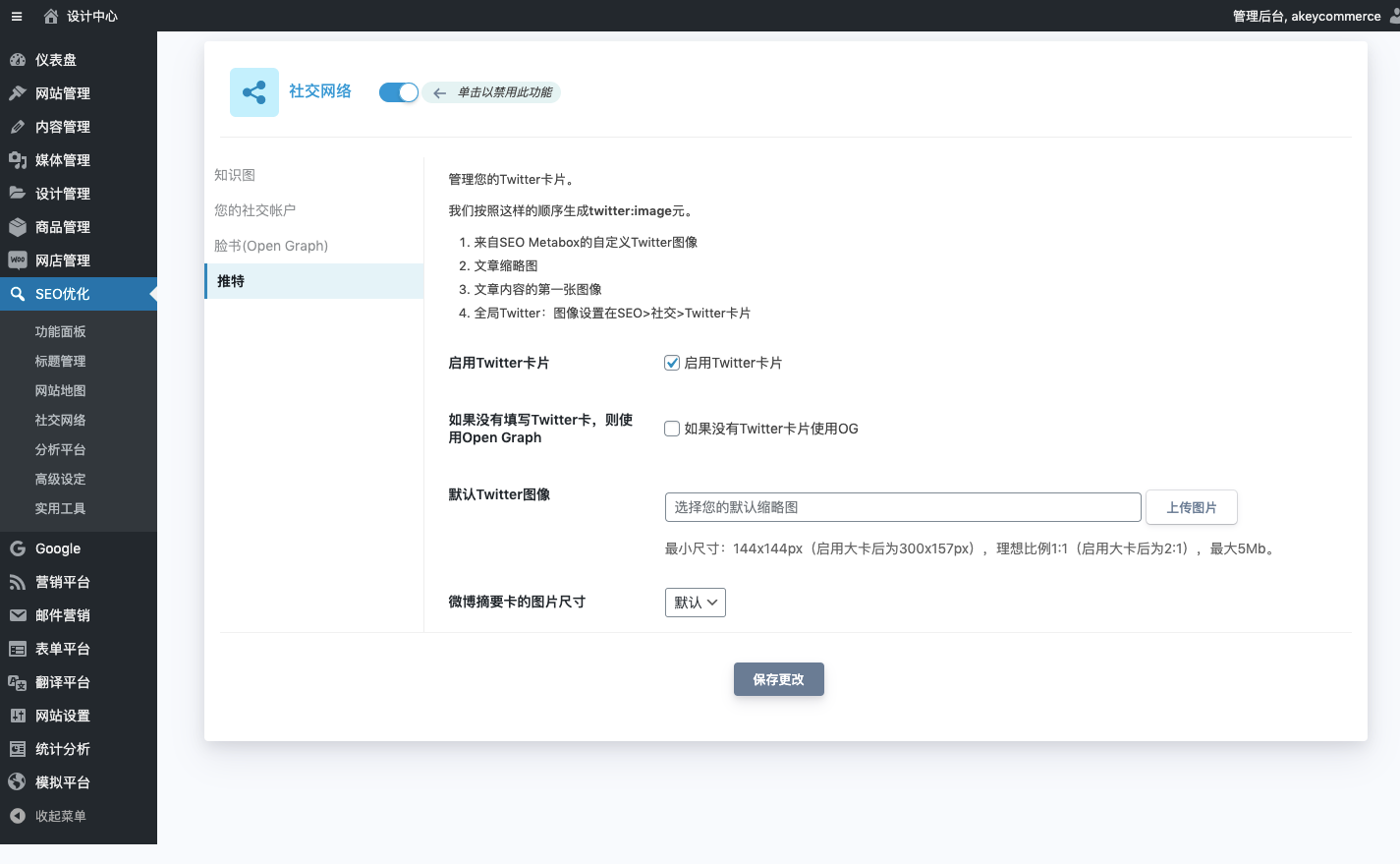This screenshot has height=864, width=1400.
Task: Open 分析平台 submenu item
Action: point(61,449)
